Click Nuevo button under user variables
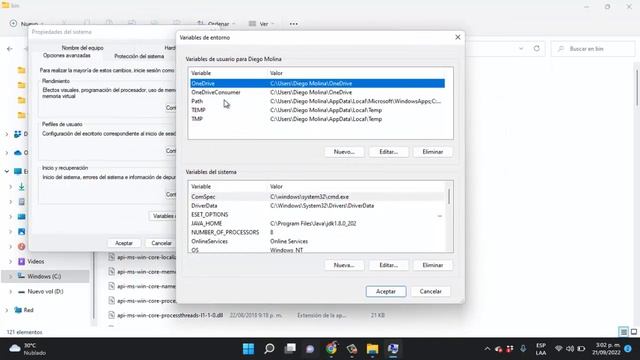640x360 pixels. (344, 152)
